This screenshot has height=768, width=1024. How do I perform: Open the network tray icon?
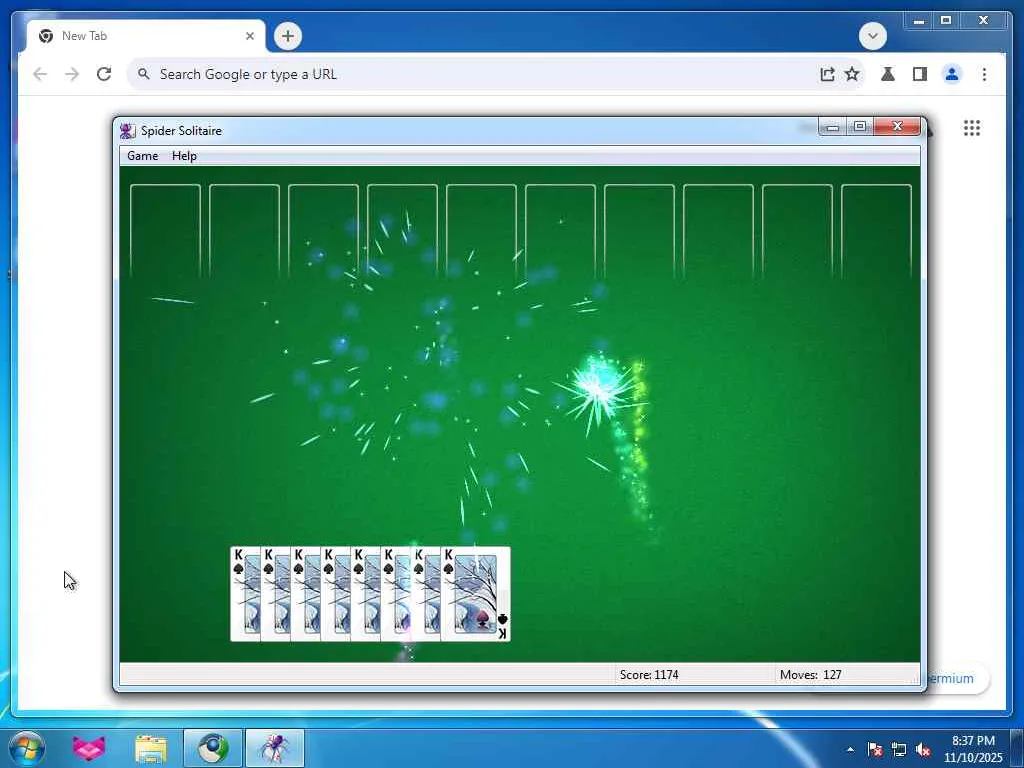(899, 750)
